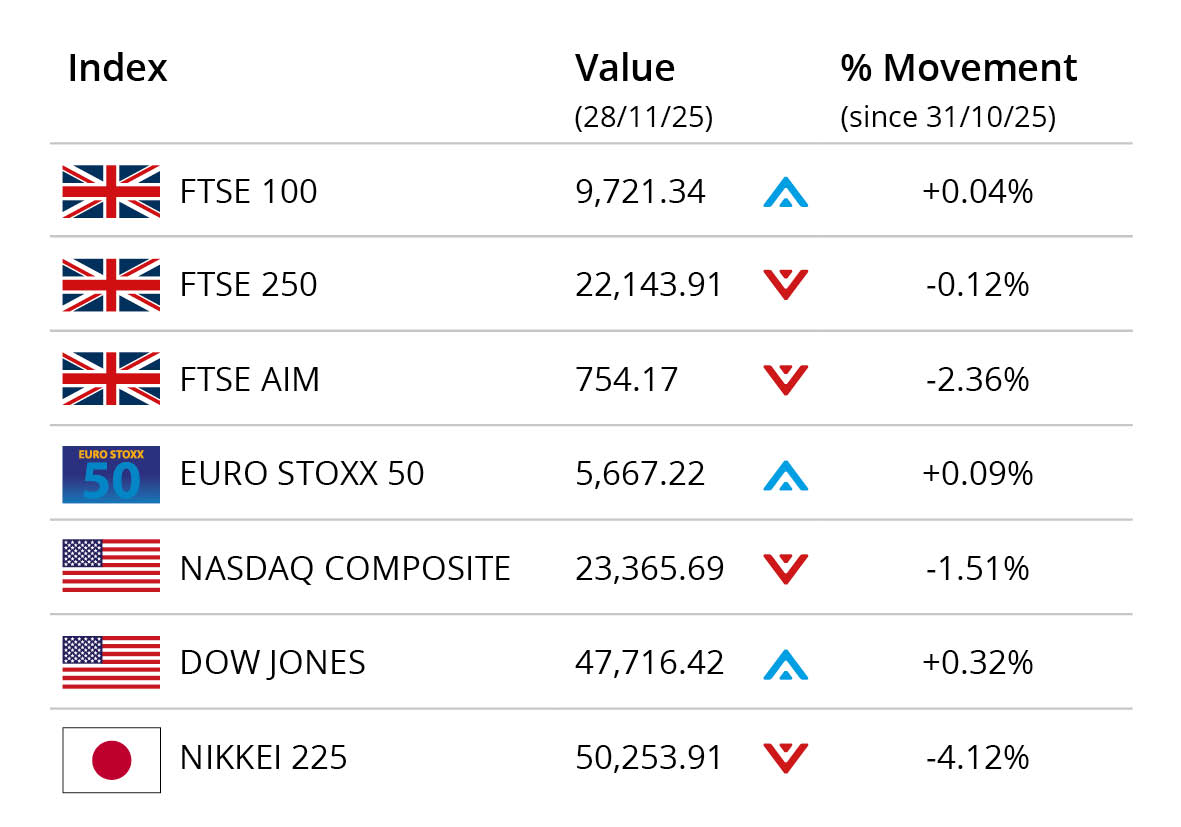The width and height of the screenshot is (1181, 827).
Task: Click the UK flag beside FTSE 100
Action: click(x=111, y=191)
